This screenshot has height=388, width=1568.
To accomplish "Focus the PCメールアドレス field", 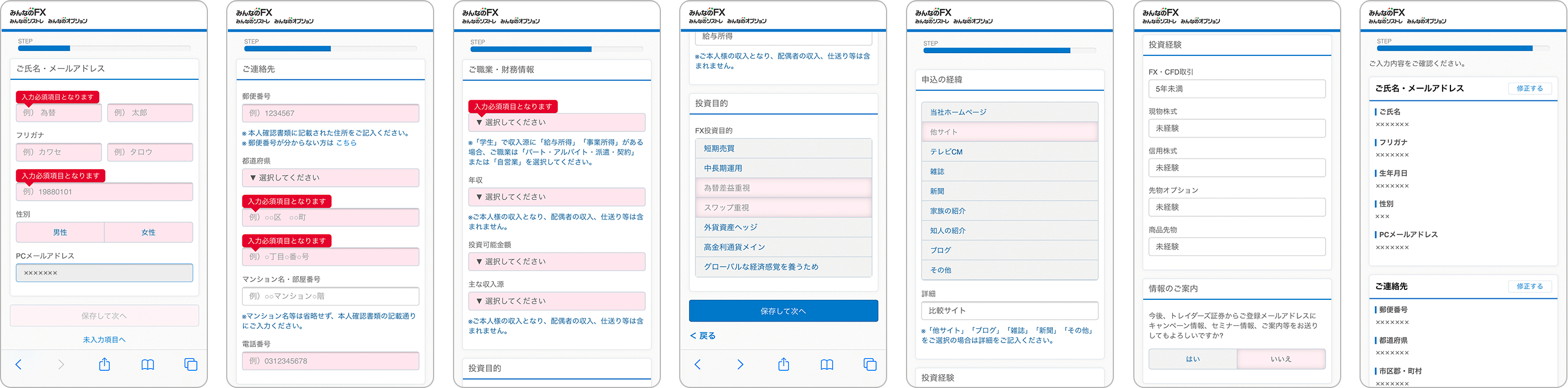I will click(104, 273).
